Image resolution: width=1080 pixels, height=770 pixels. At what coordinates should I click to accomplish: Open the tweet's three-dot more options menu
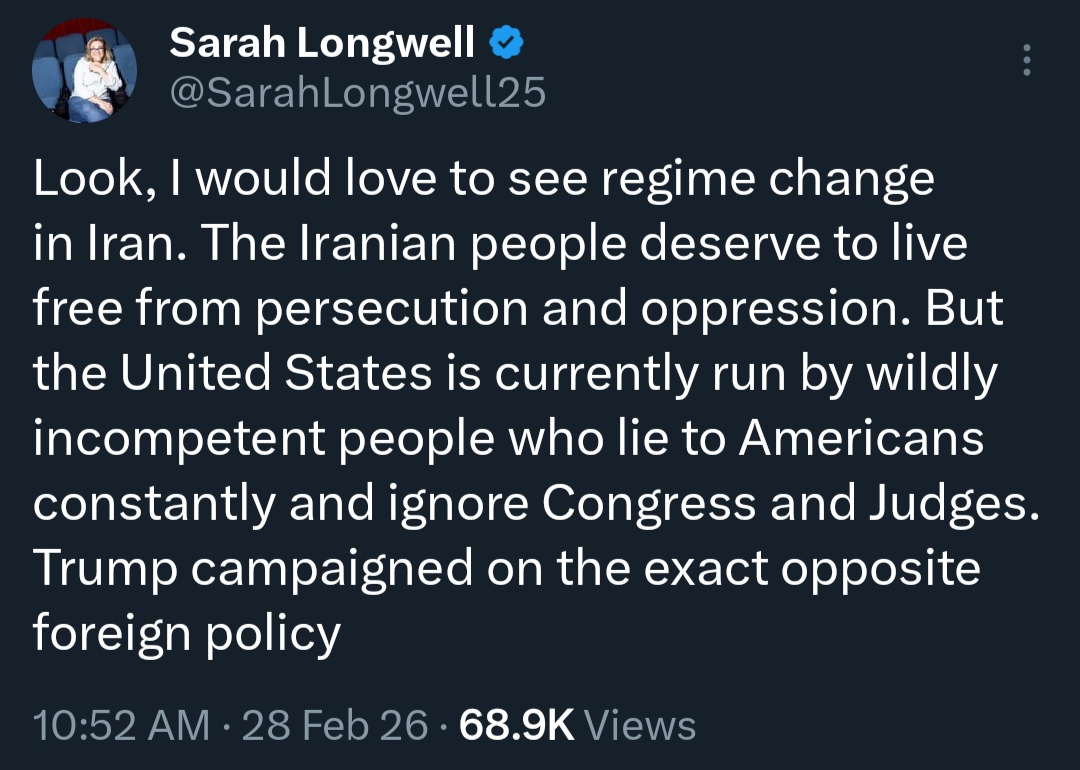[x=1025, y=62]
